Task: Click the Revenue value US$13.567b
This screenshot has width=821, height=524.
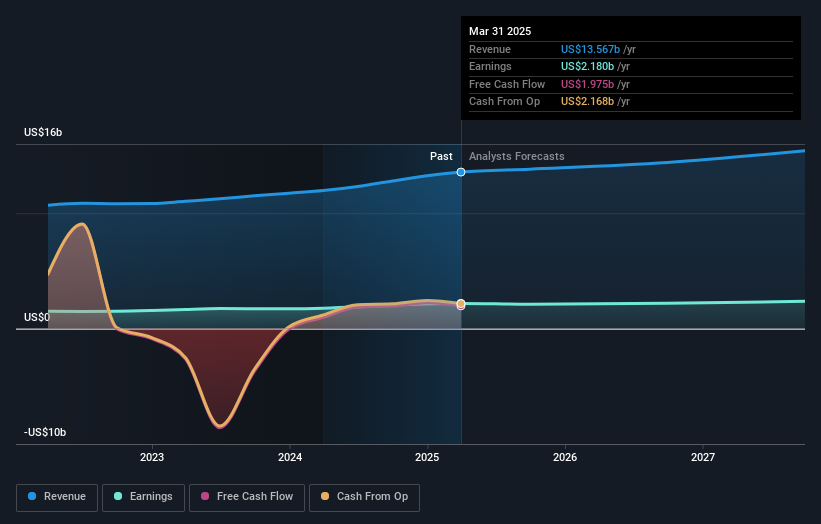Action: [x=591, y=49]
